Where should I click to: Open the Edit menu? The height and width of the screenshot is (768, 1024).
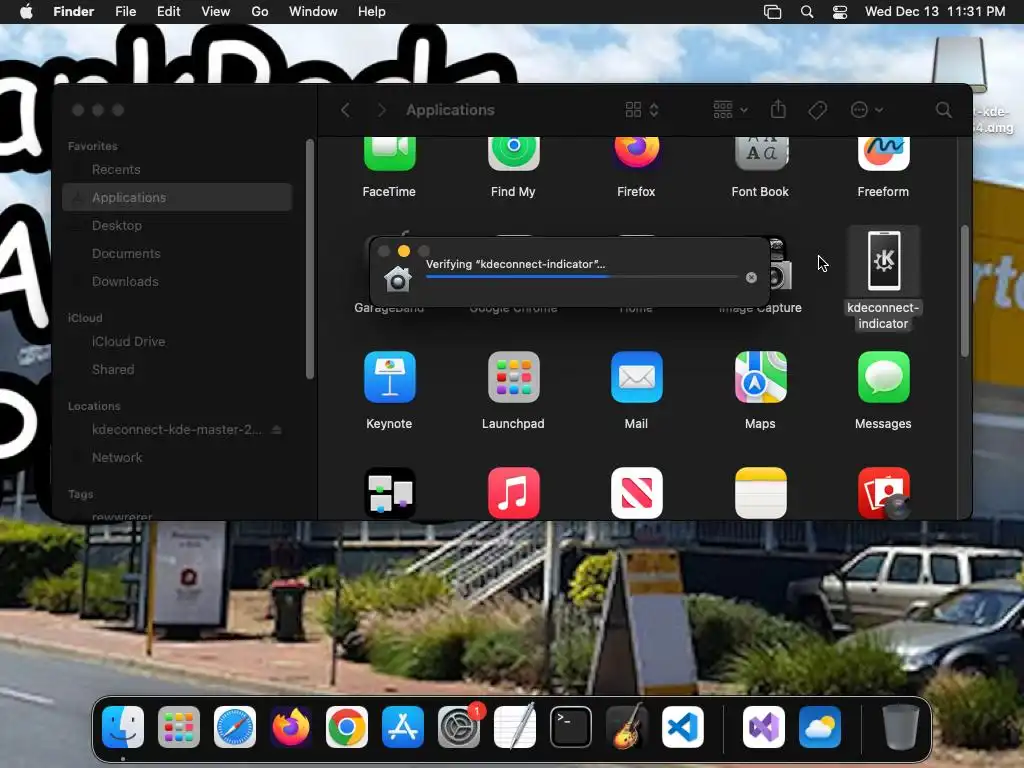pyautogui.click(x=168, y=12)
